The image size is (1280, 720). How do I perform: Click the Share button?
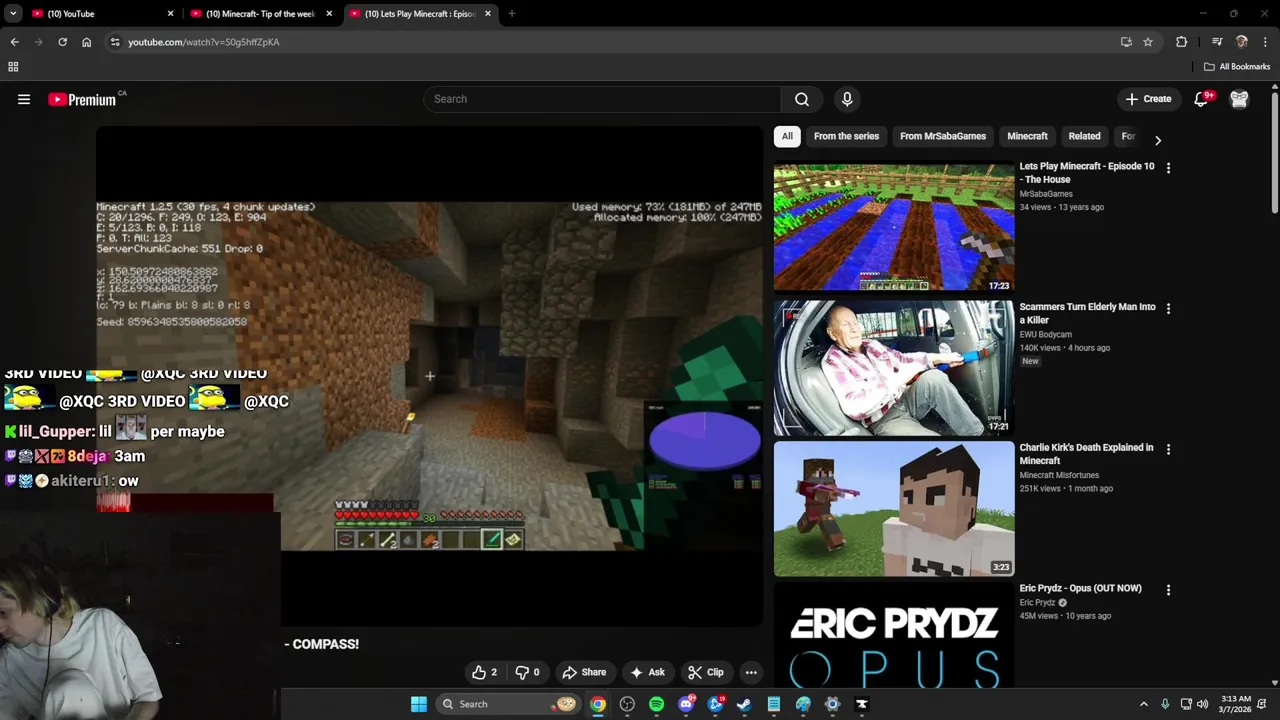click(x=584, y=672)
